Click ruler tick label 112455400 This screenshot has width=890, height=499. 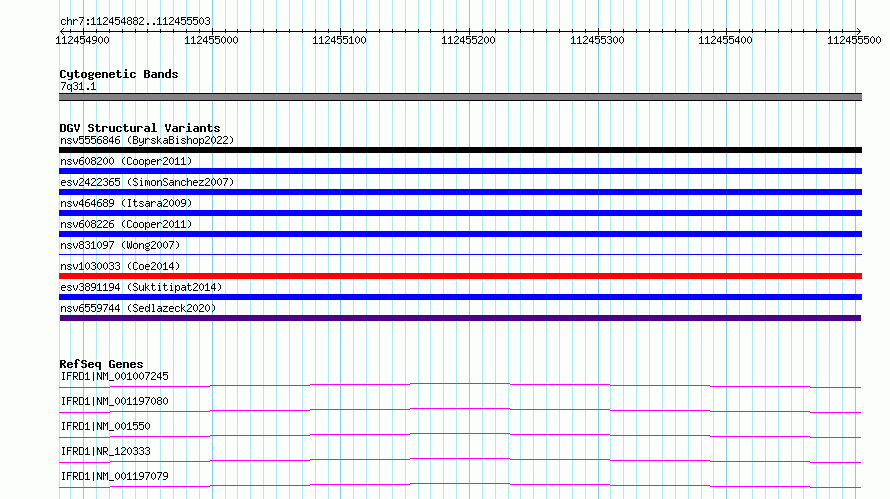tap(725, 40)
